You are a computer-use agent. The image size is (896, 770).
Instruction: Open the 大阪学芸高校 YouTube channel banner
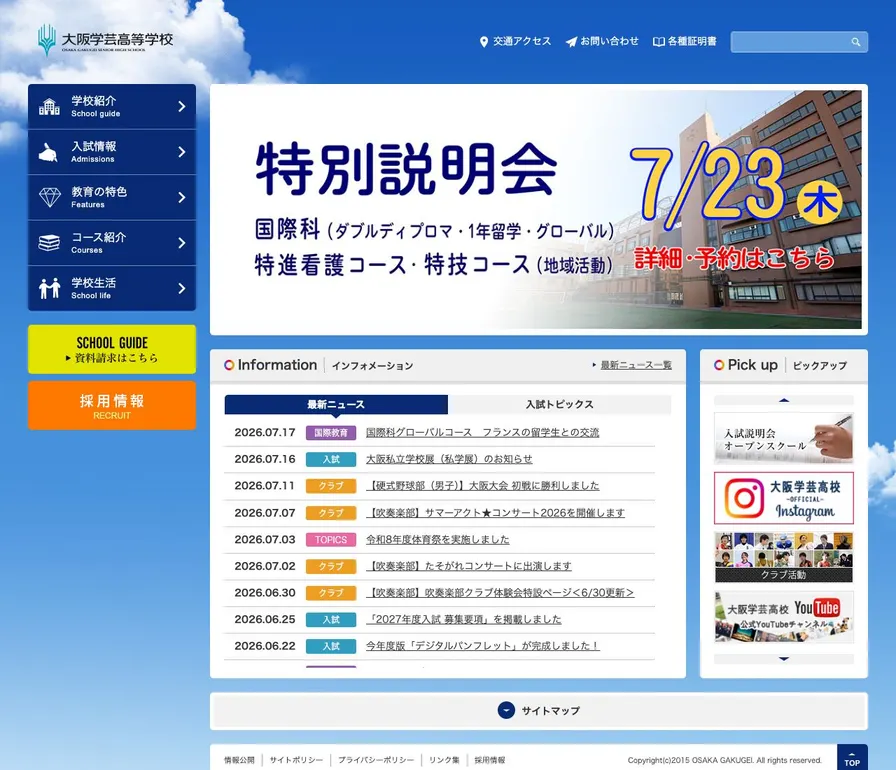783,617
